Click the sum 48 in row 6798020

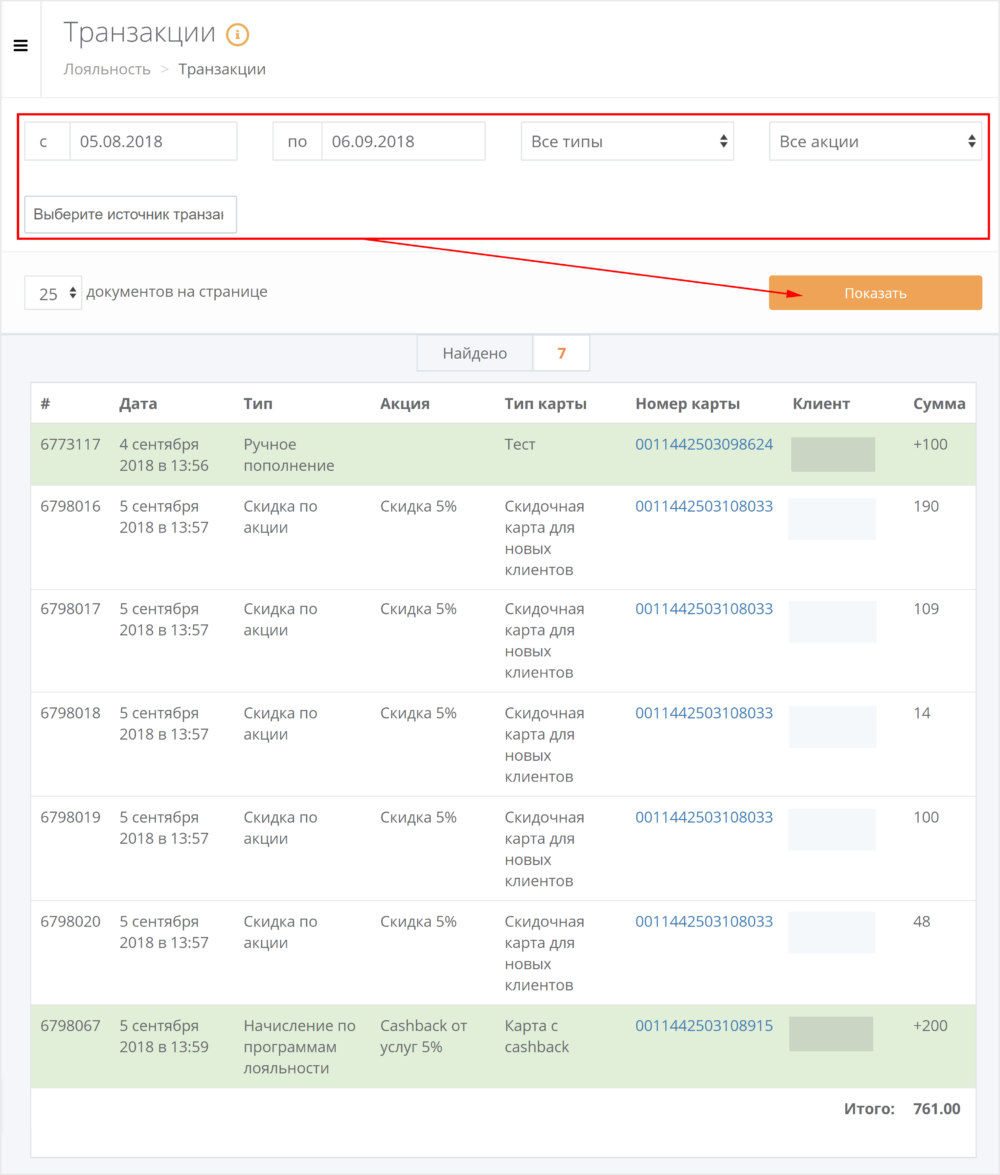[x=921, y=922]
